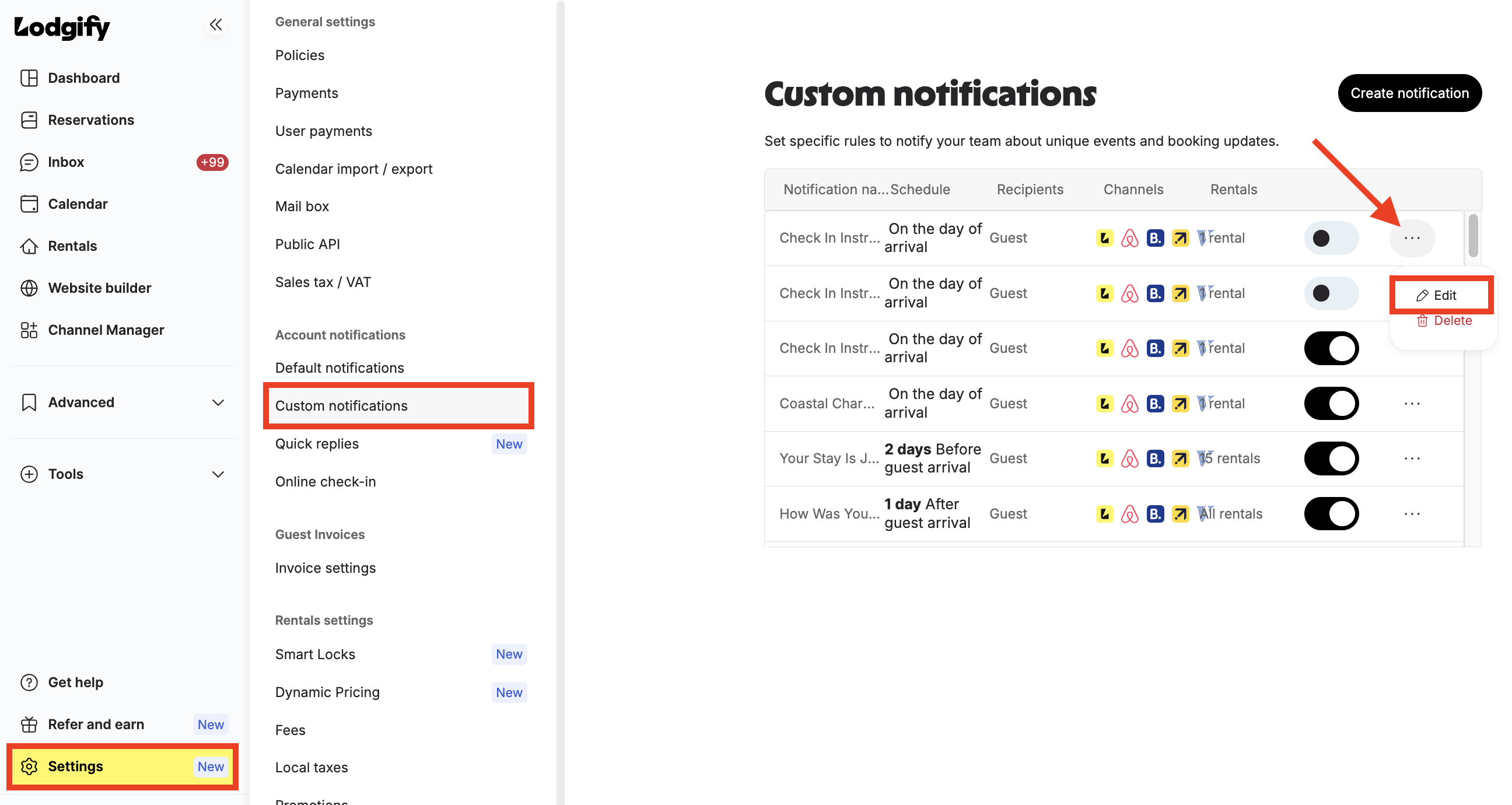Open Payments settings
Image resolution: width=1512 pixels, height=805 pixels.
pos(306,93)
